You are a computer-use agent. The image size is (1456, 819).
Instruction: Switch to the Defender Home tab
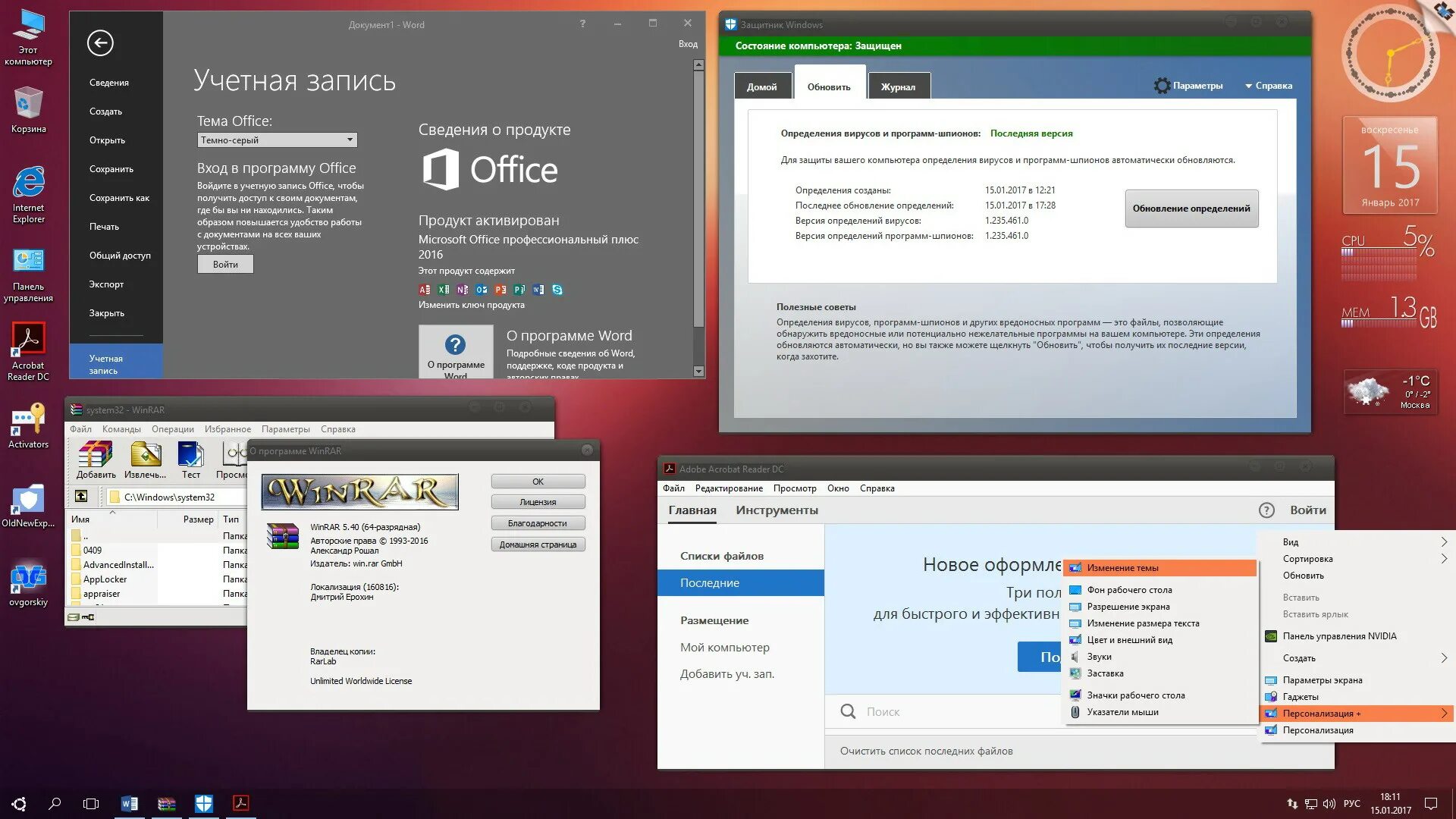click(761, 86)
